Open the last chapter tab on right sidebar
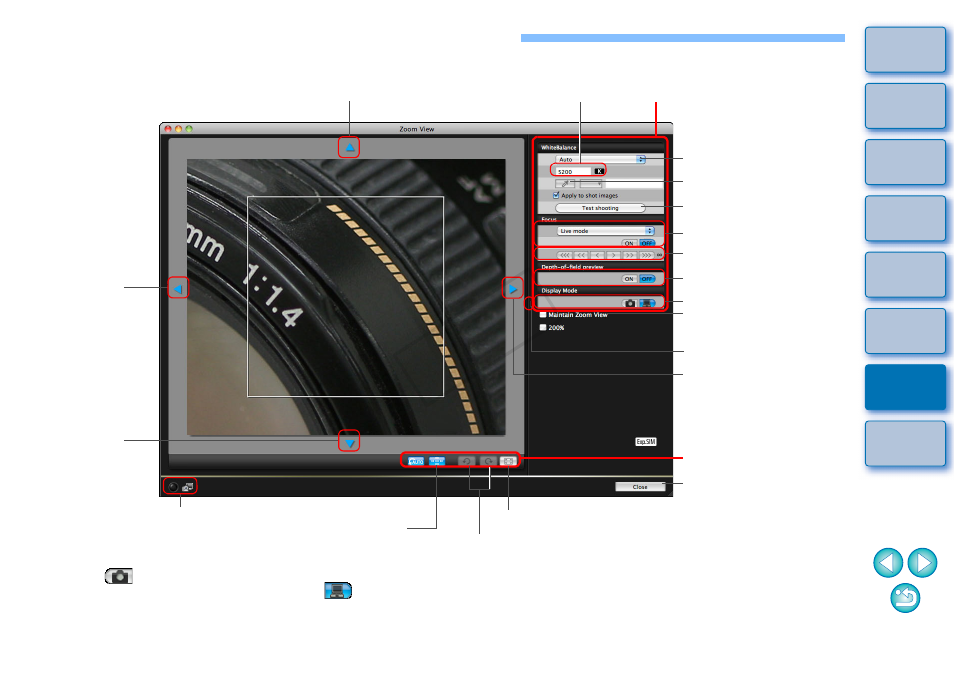 coord(905,443)
